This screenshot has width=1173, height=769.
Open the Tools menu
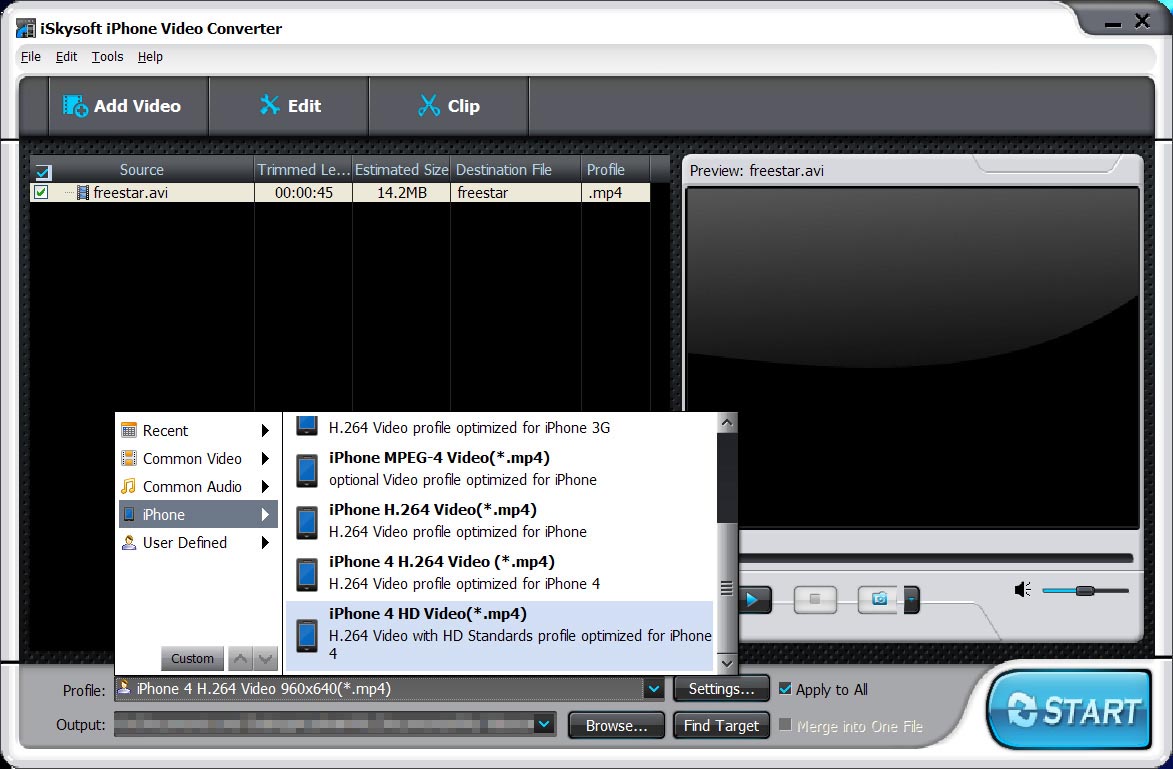(108, 57)
